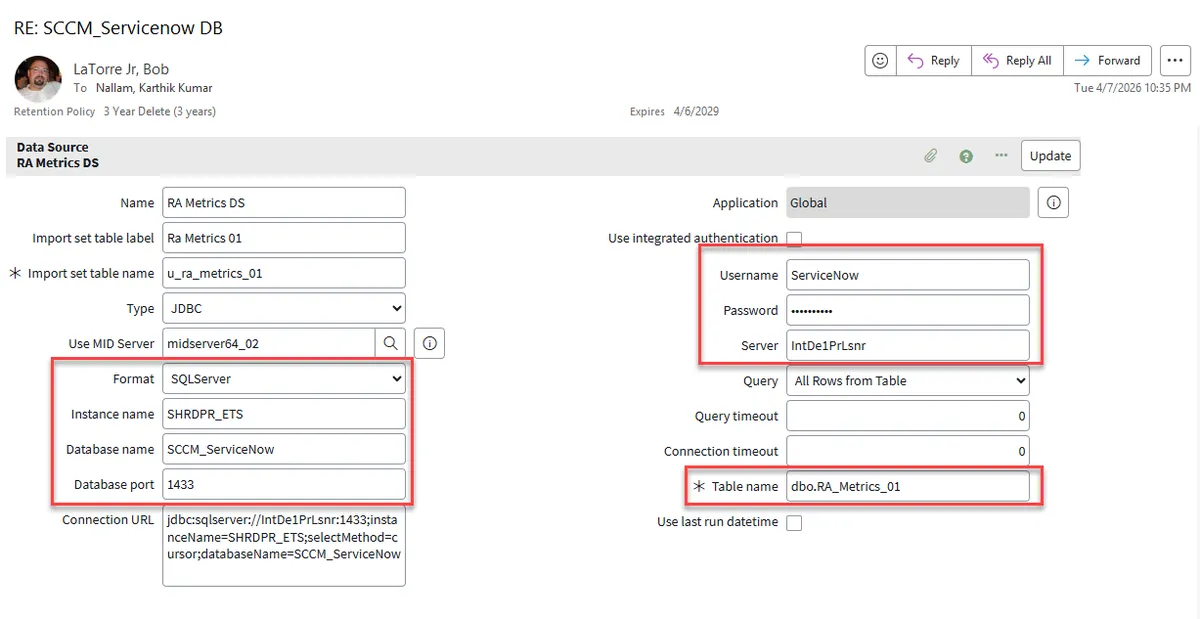Edit the Import set table label field
Viewport: 1200px width, 619px height.
coord(284,238)
